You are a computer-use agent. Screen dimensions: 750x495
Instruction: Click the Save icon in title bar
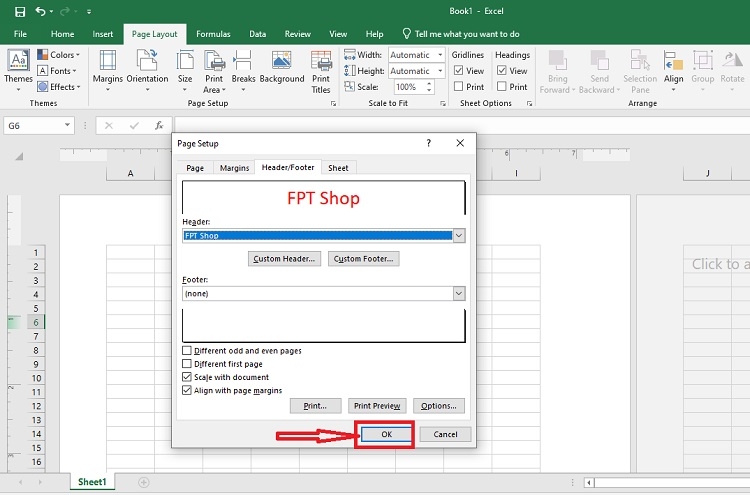20,11
